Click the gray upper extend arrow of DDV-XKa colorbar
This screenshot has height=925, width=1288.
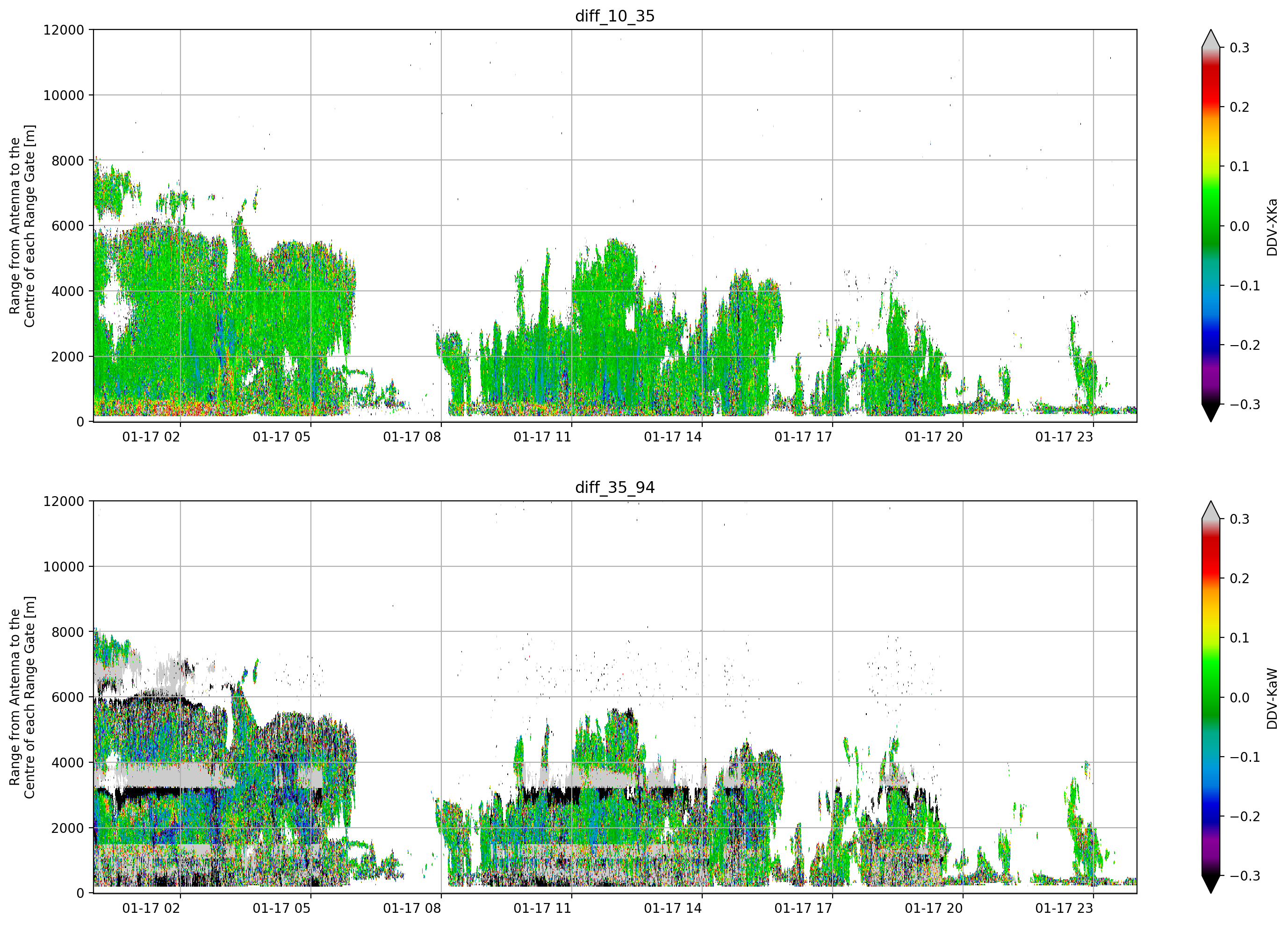[x=1211, y=39]
